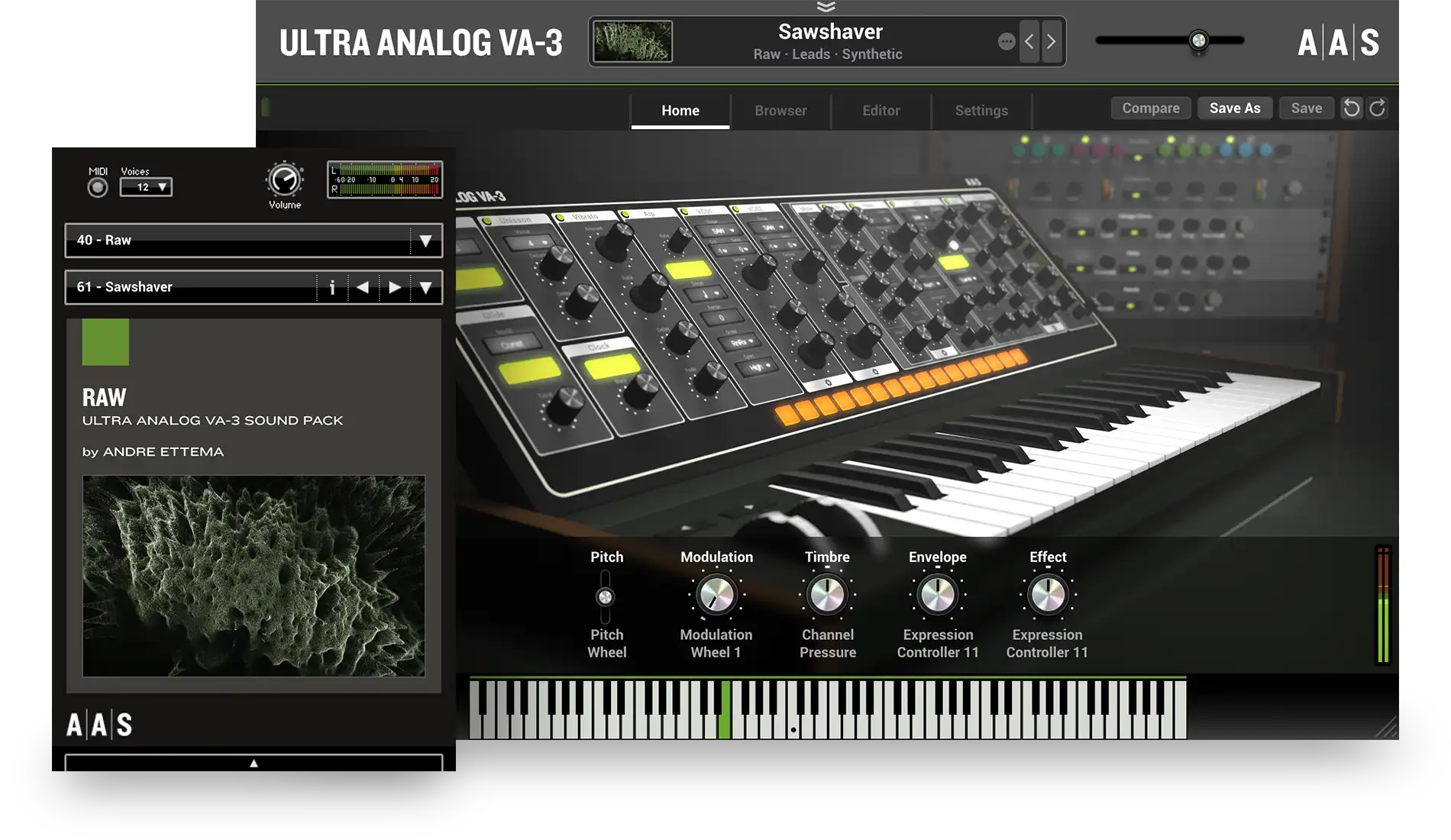Click the undo arrow icon
The image size is (1451, 840).
[x=1351, y=108]
